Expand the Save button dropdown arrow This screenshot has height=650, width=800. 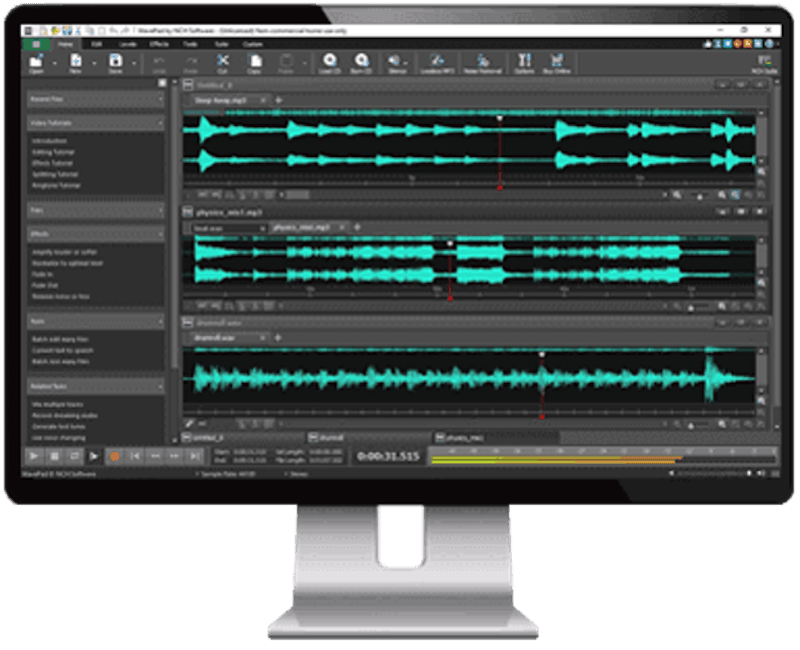click(x=134, y=63)
